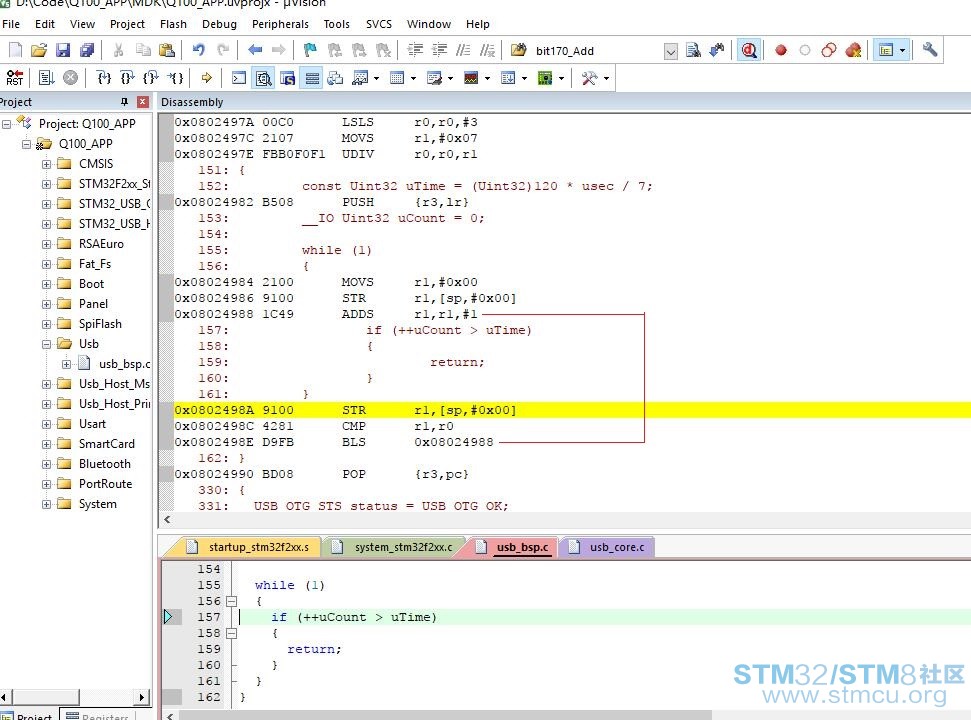This screenshot has height=720, width=971.
Task: Select the SmartCard folder
Action: [x=107, y=444]
